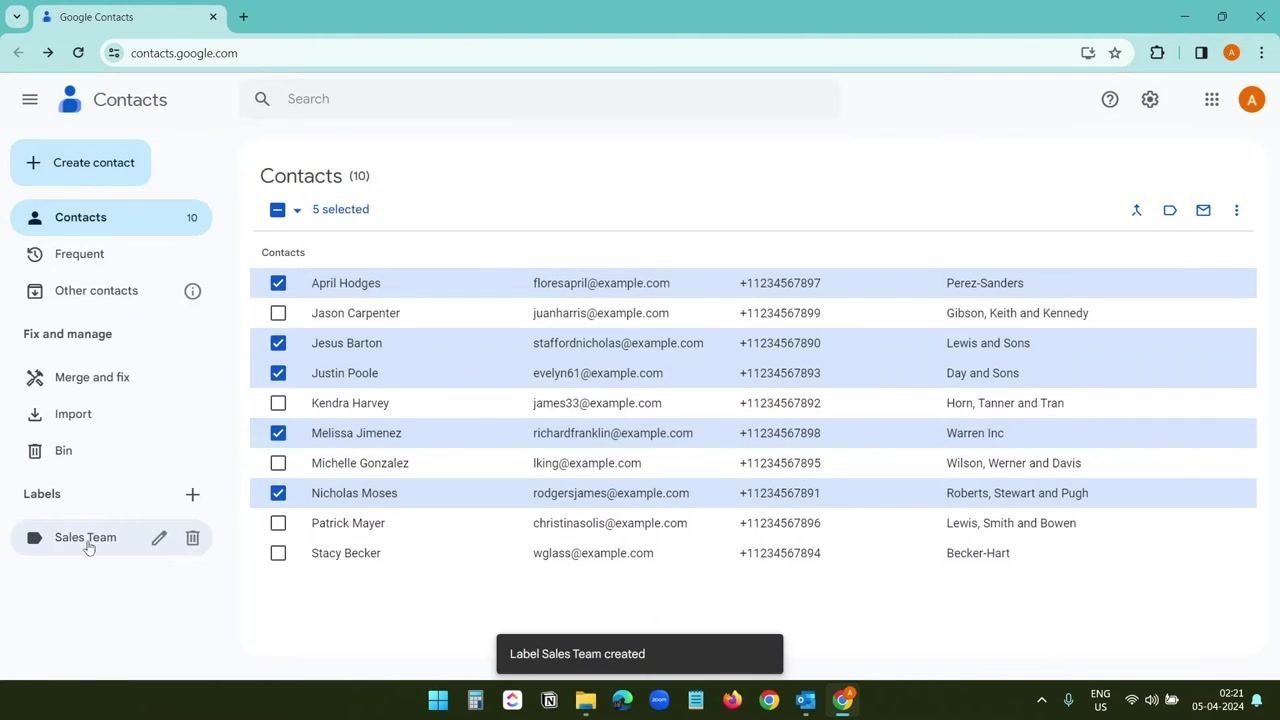Image resolution: width=1280 pixels, height=720 pixels.
Task: Click the 5 selected text
Action: click(x=340, y=210)
